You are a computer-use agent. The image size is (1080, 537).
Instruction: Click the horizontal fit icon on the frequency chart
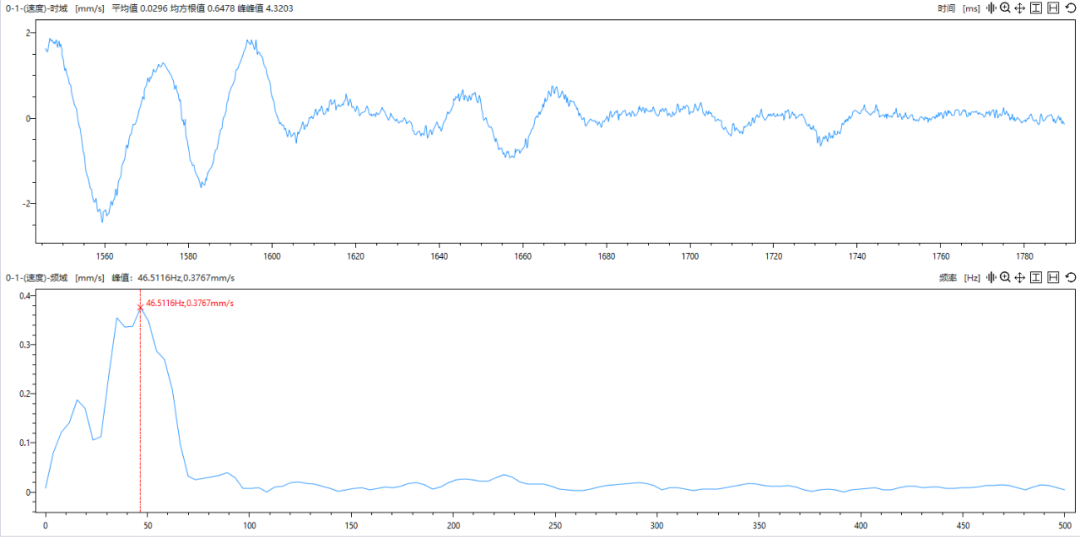click(x=1053, y=277)
